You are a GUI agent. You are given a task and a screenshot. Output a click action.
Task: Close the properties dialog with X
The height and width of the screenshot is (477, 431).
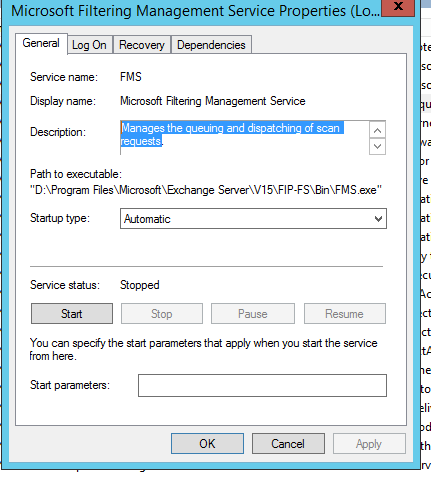click(x=398, y=7)
